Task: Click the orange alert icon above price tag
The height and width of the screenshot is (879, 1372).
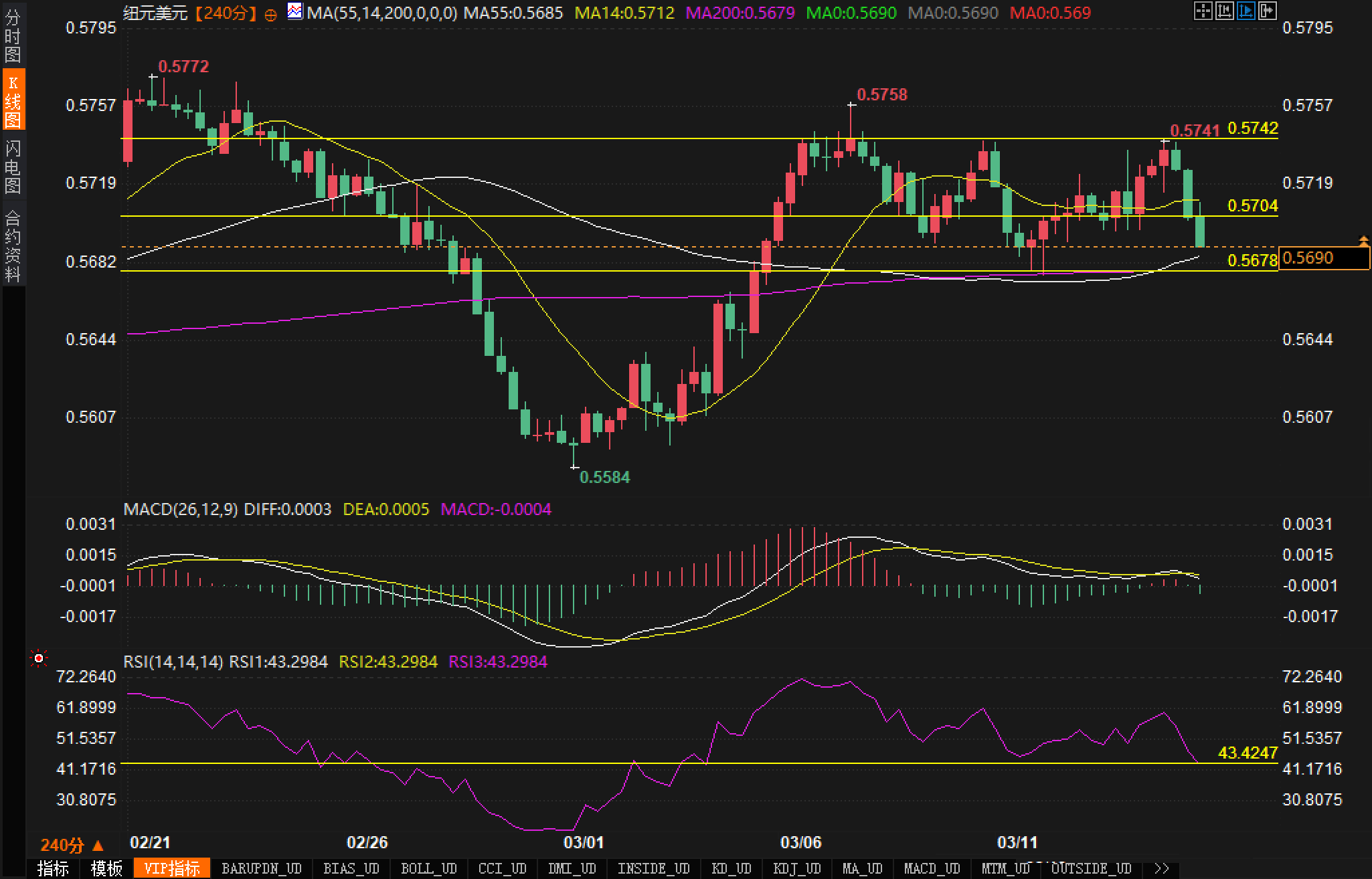Action: [x=1363, y=241]
